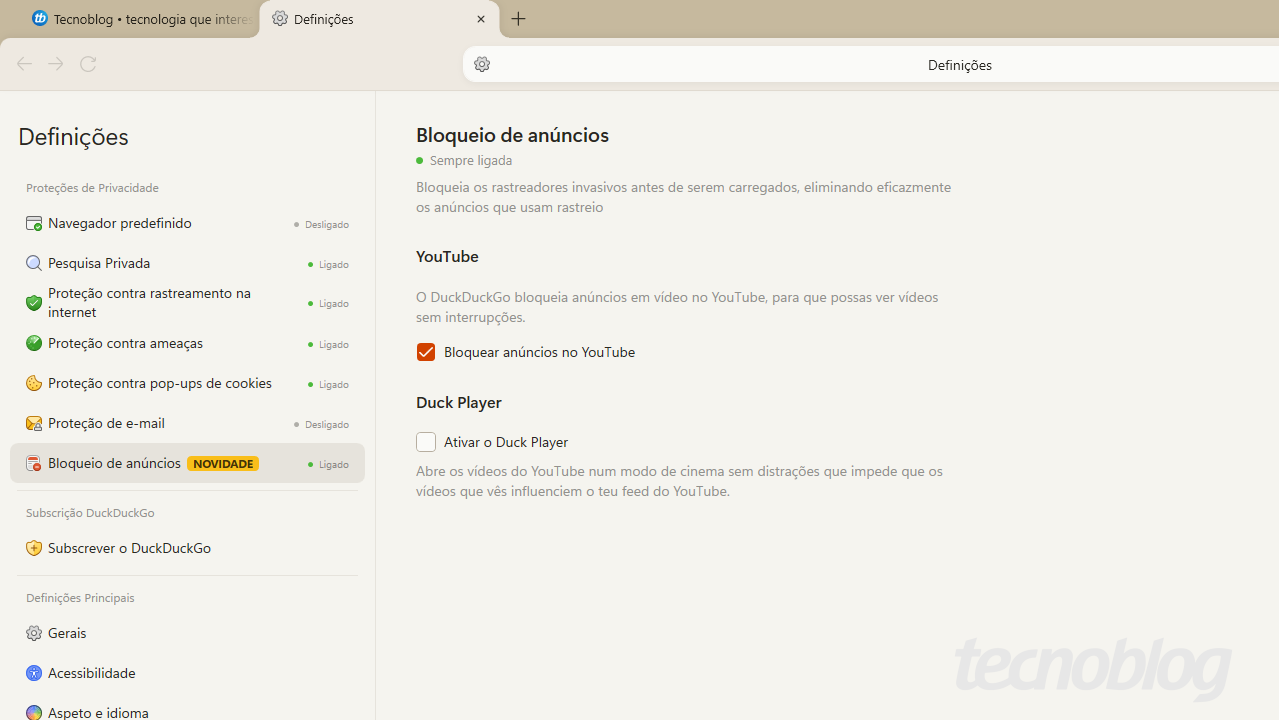This screenshot has height=720, width=1279.
Task: Select Bloqueio de anúncios in sidebar
Action: click(187, 464)
